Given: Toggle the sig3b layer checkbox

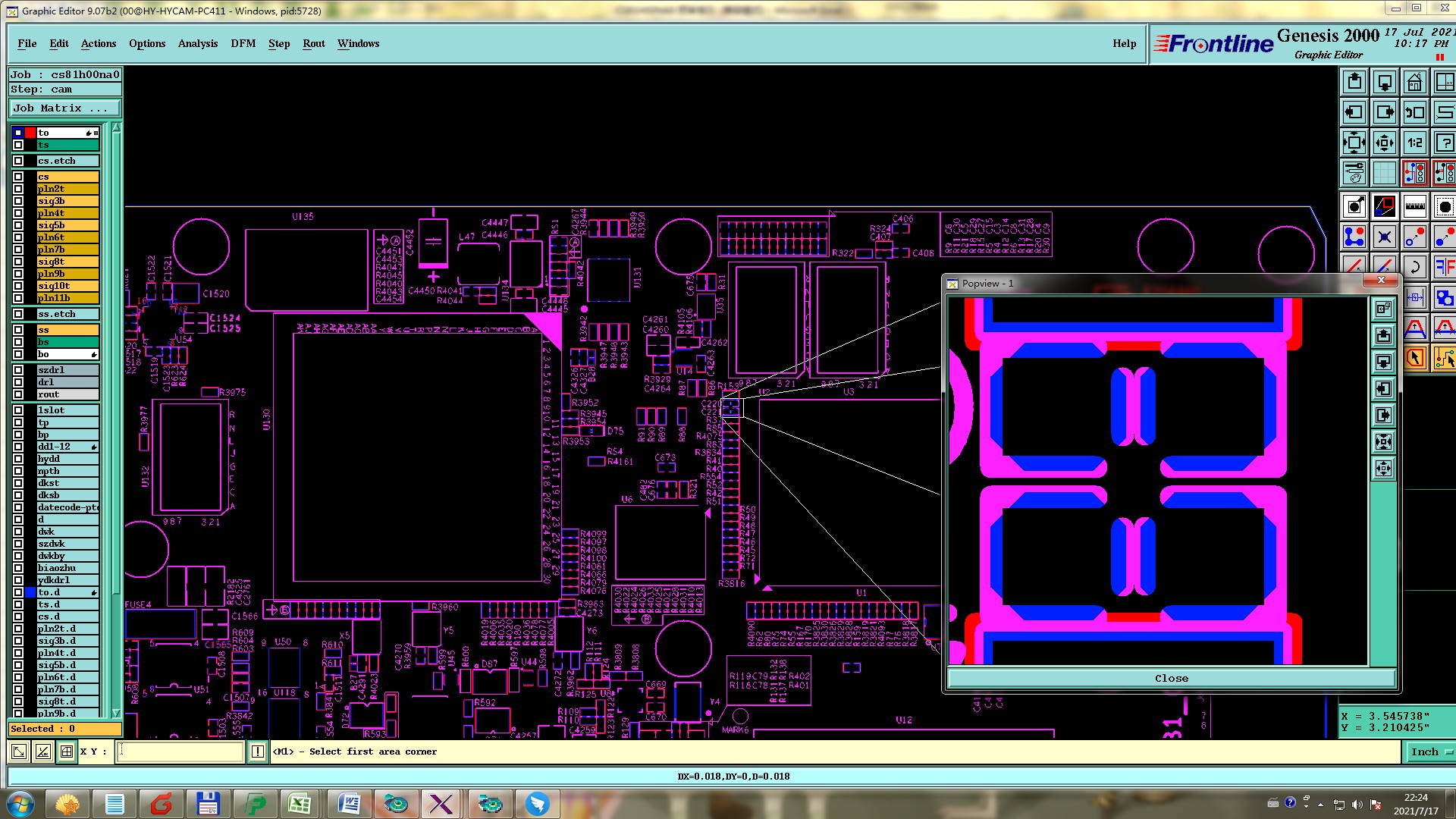Looking at the screenshot, I should point(18,201).
